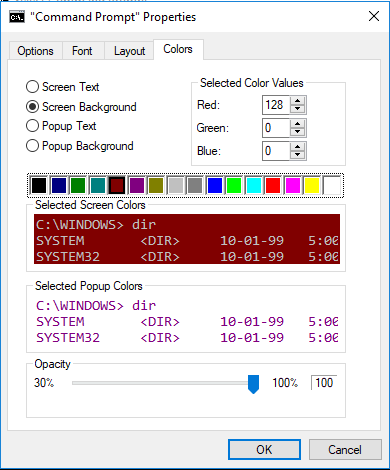Image resolution: width=390 pixels, height=470 pixels.
Task: Select the teal color swatch
Action: coord(98,185)
